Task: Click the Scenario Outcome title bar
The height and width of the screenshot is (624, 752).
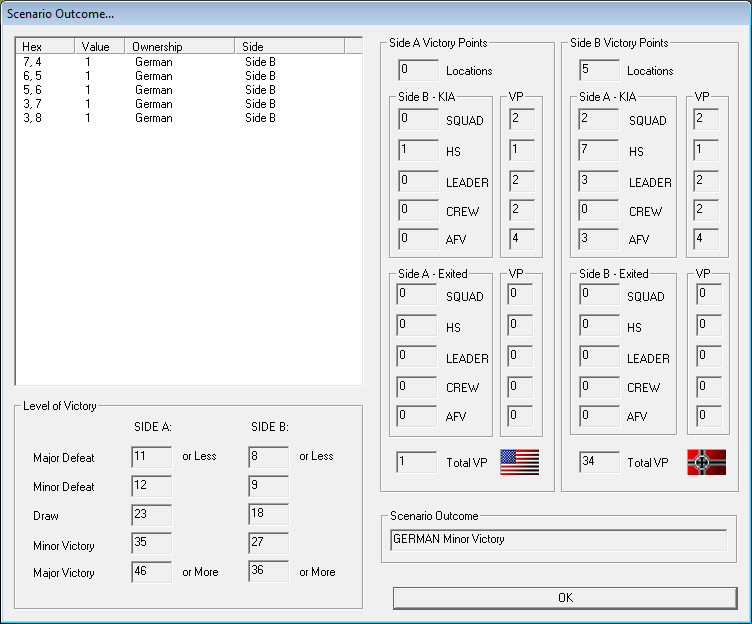Action: (x=376, y=13)
